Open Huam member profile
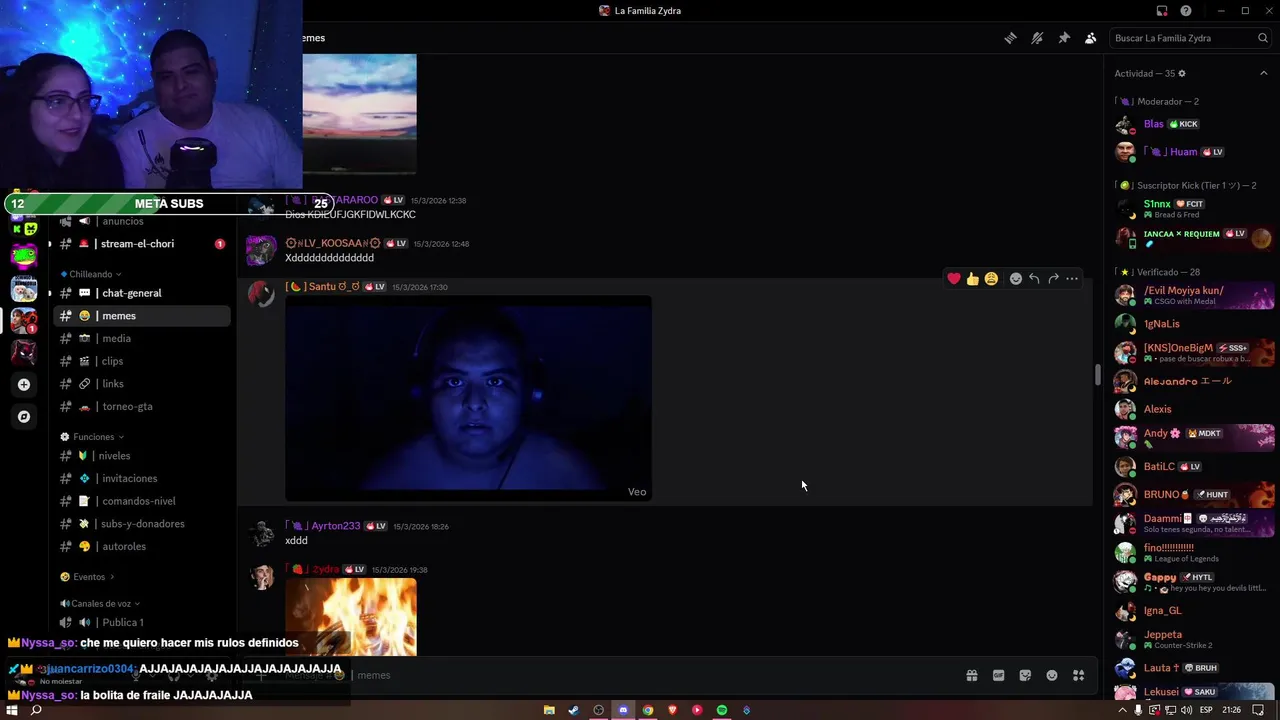Image resolution: width=1280 pixels, height=720 pixels. click(1195, 152)
